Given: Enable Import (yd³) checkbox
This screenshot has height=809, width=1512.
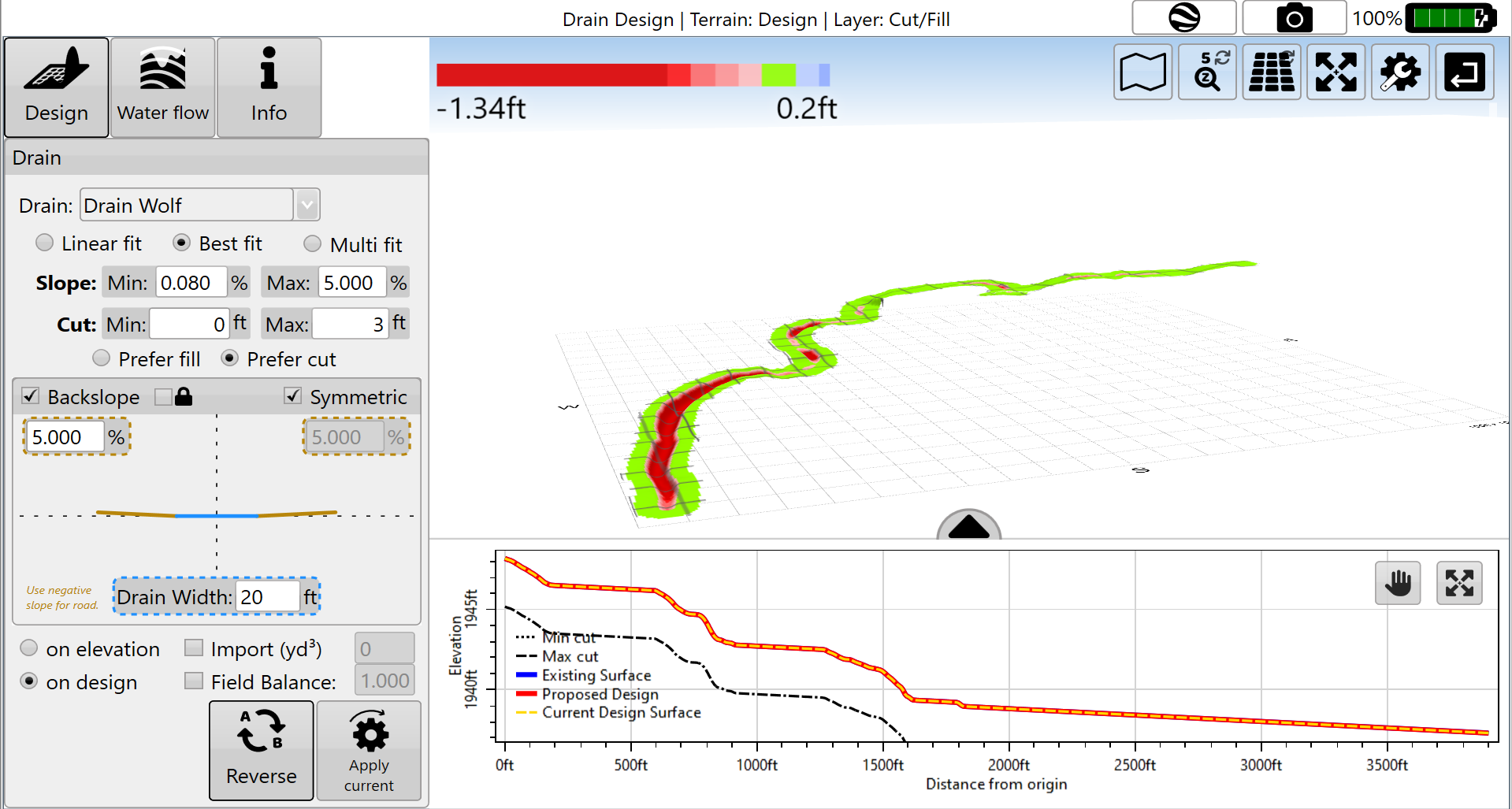Looking at the screenshot, I should [x=194, y=648].
